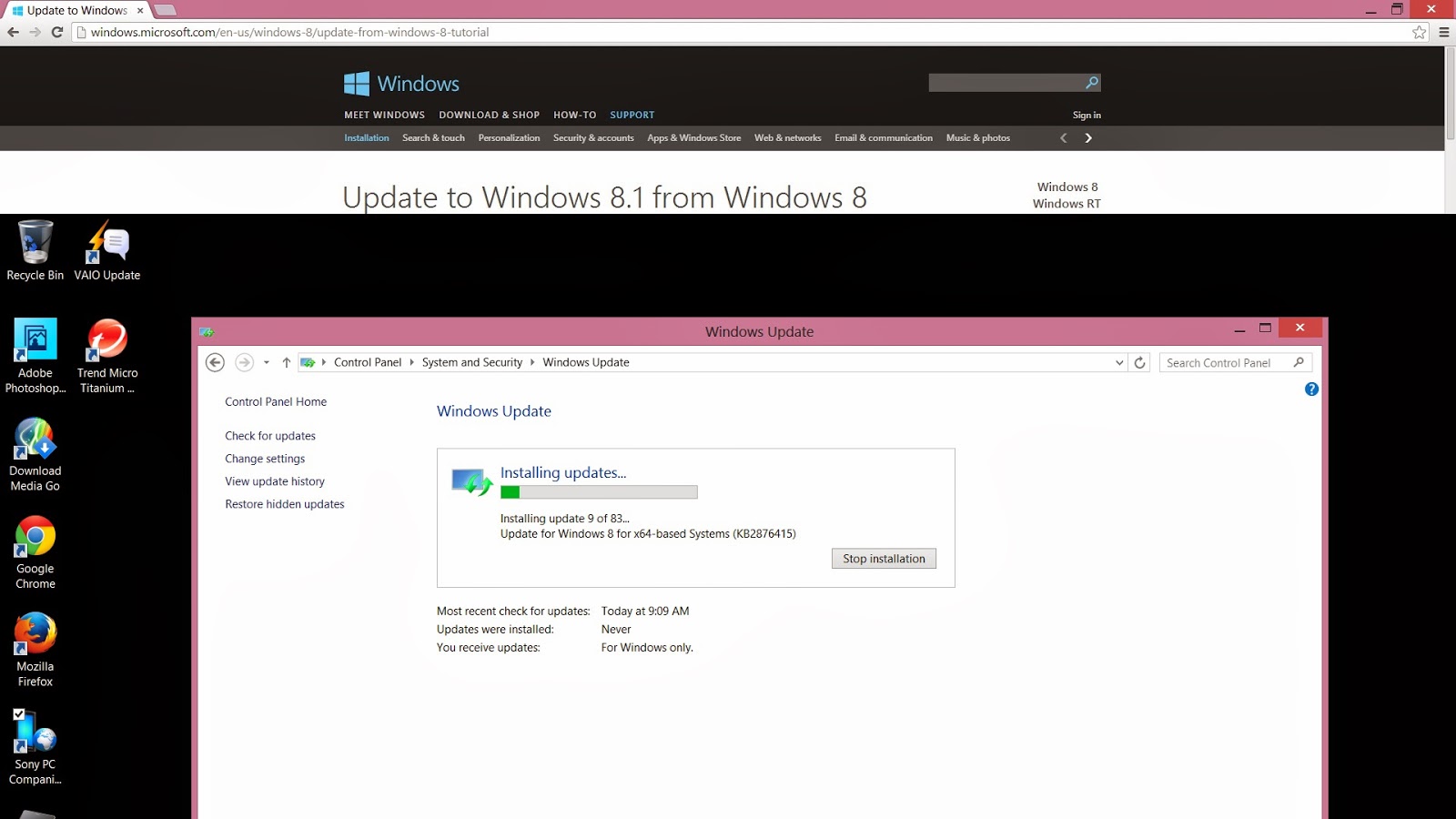Select the Search & touch tab
Image resolution: width=1456 pixels, height=819 pixels.
[x=433, y=138]
